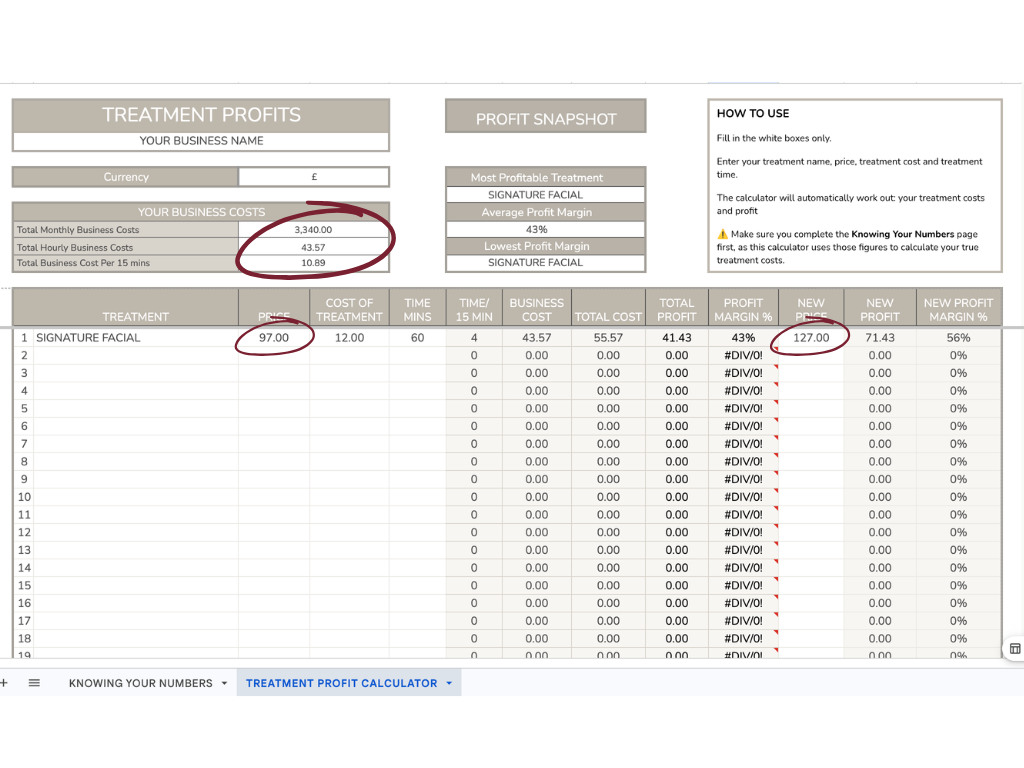The width and height of the screenshot is (1024, 768).
Task: Click the first #DIV/0! cell in row 2
Action: pyautogui.click(x=743, y=355)
